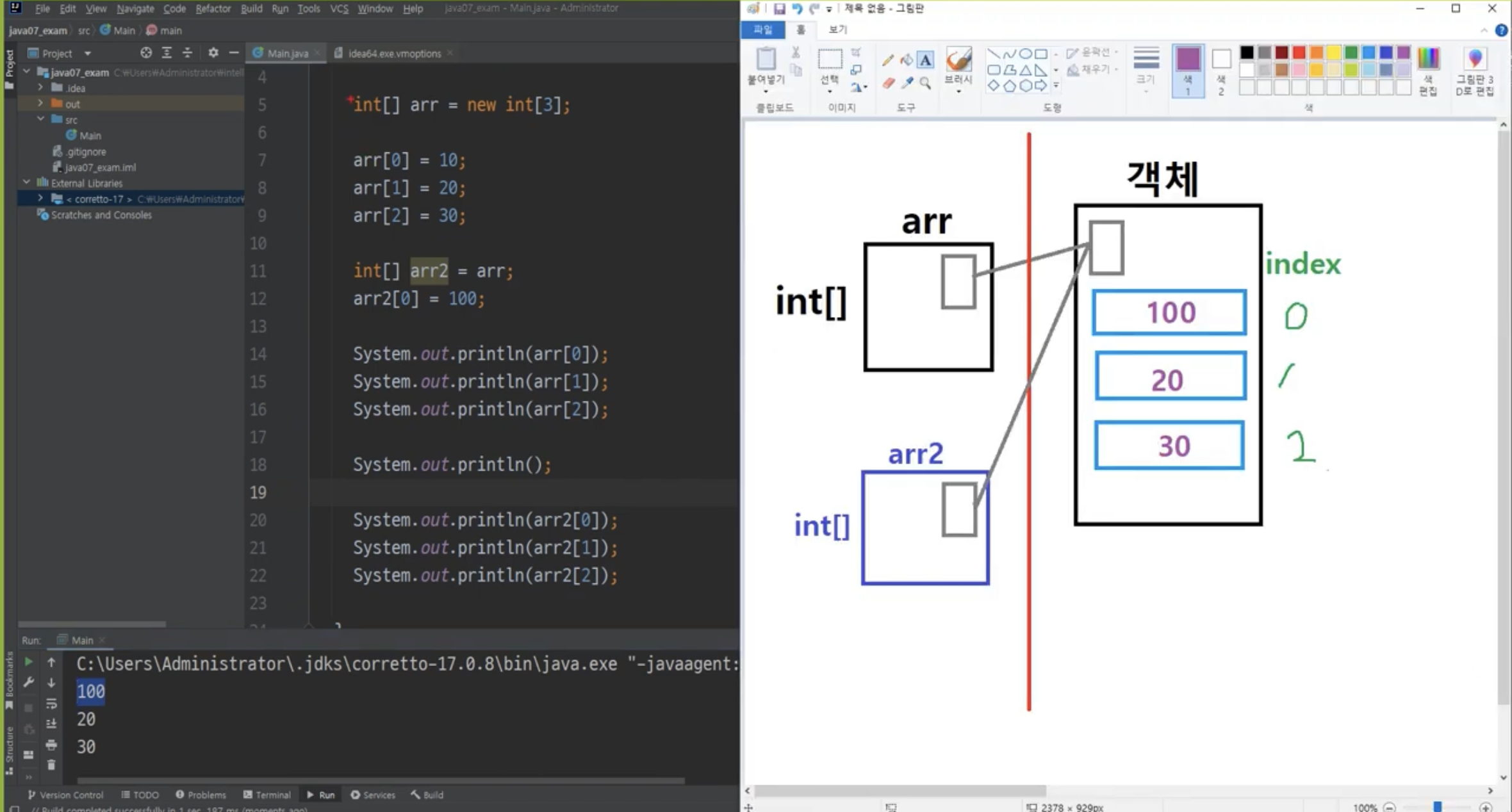The width and height of the screenshot is (1512, 812).
Task: Open the Problems tool window
Action: pos(201,795)
